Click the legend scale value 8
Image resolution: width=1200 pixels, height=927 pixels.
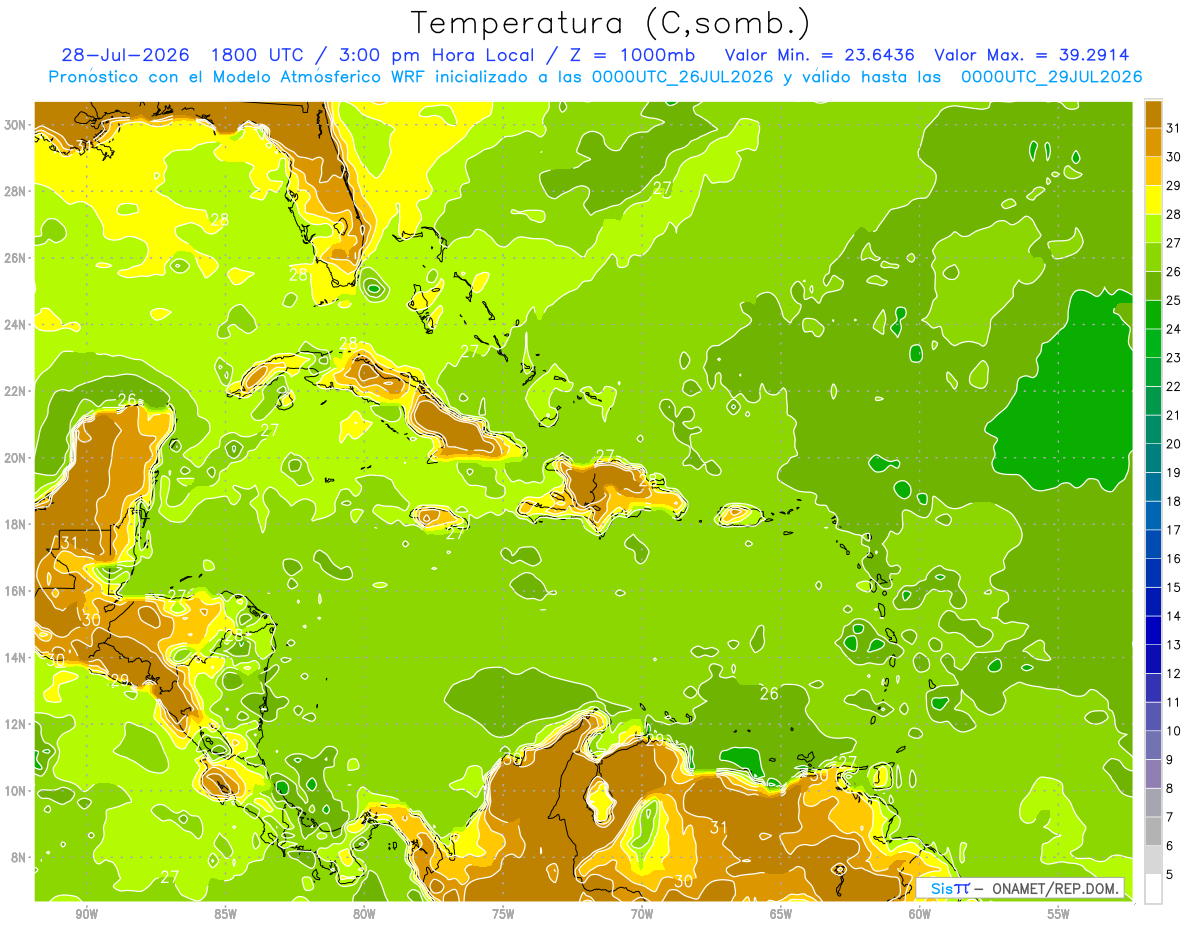coord(1170,788)
